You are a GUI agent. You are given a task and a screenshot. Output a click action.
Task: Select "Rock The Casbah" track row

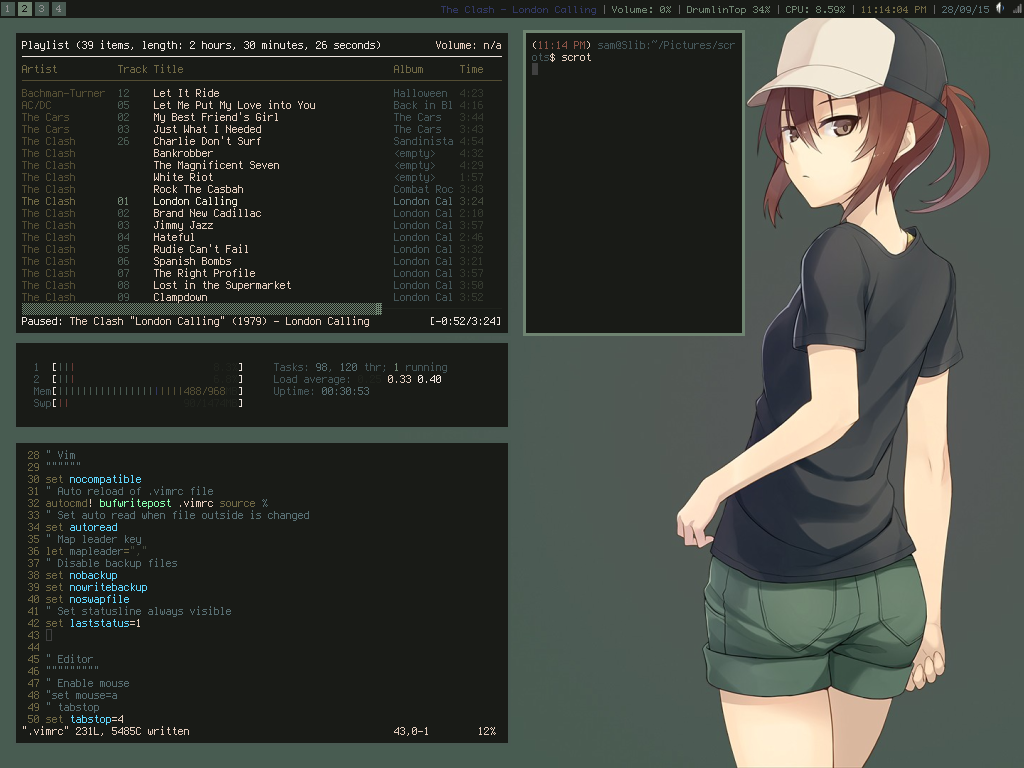[x=198, y=189]
